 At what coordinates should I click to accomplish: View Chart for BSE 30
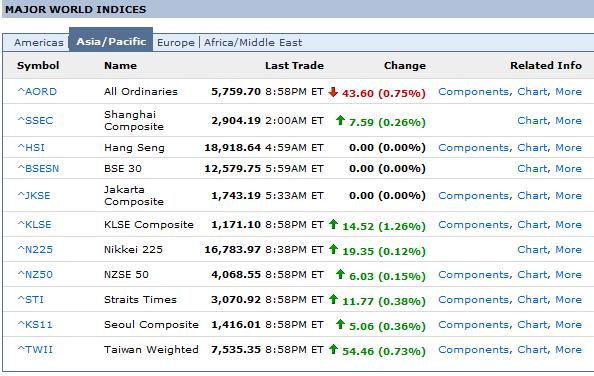pyautogui.click(x=533, y=168)
